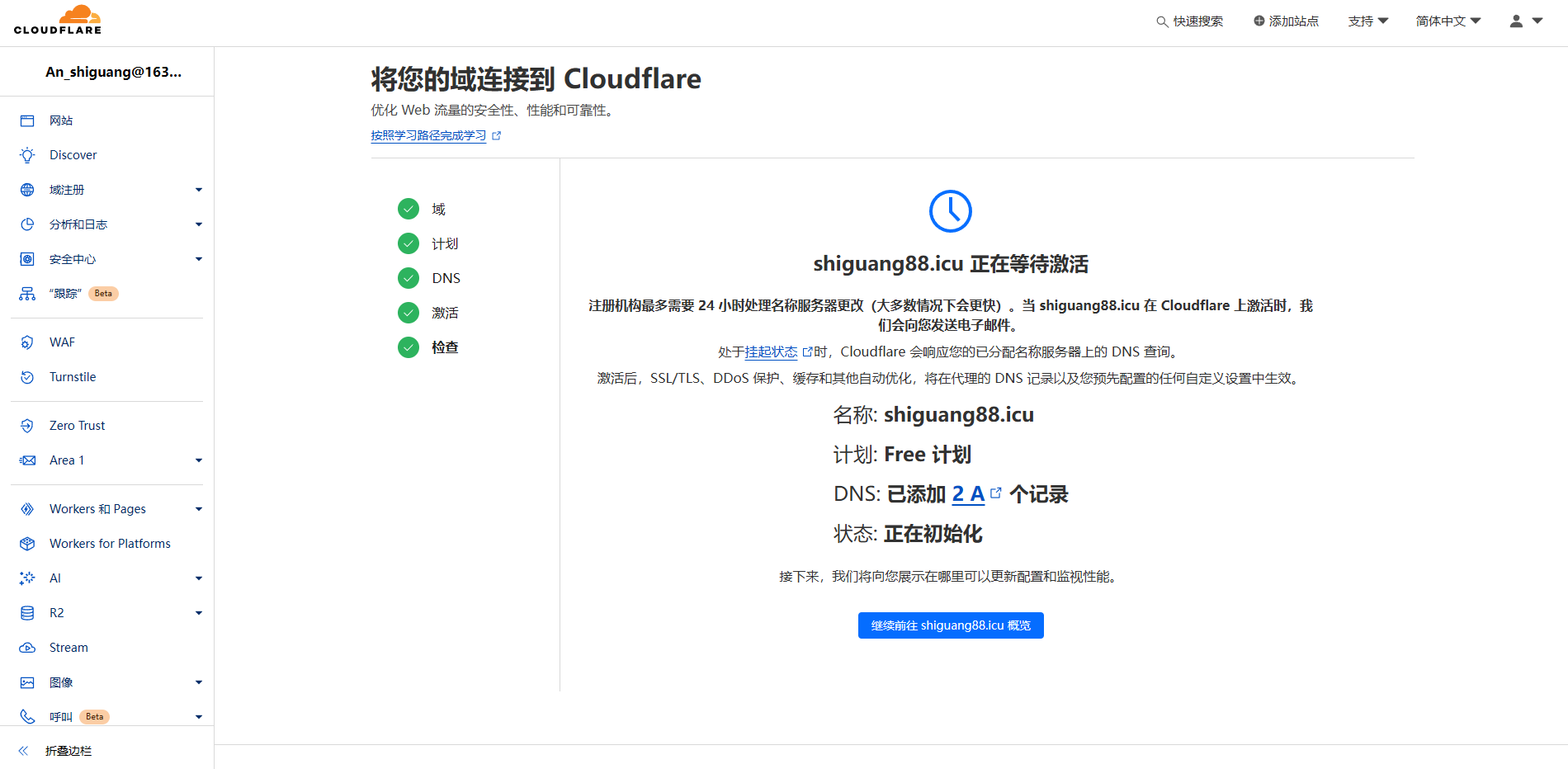Image resolution: width=1568 pixels, height=769 pixels.
Task: Click 快速搜索 in the header
Action: 1190,21
